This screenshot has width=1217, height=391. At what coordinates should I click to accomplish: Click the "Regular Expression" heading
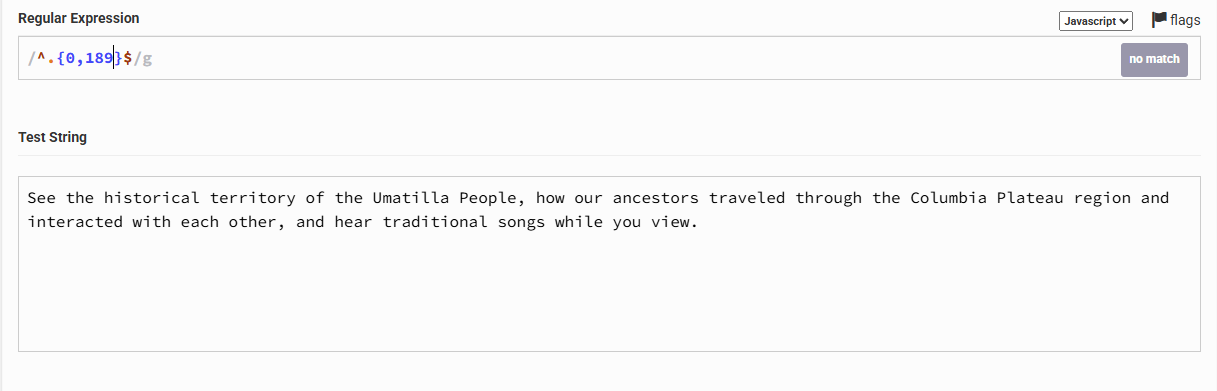point(79,18)
